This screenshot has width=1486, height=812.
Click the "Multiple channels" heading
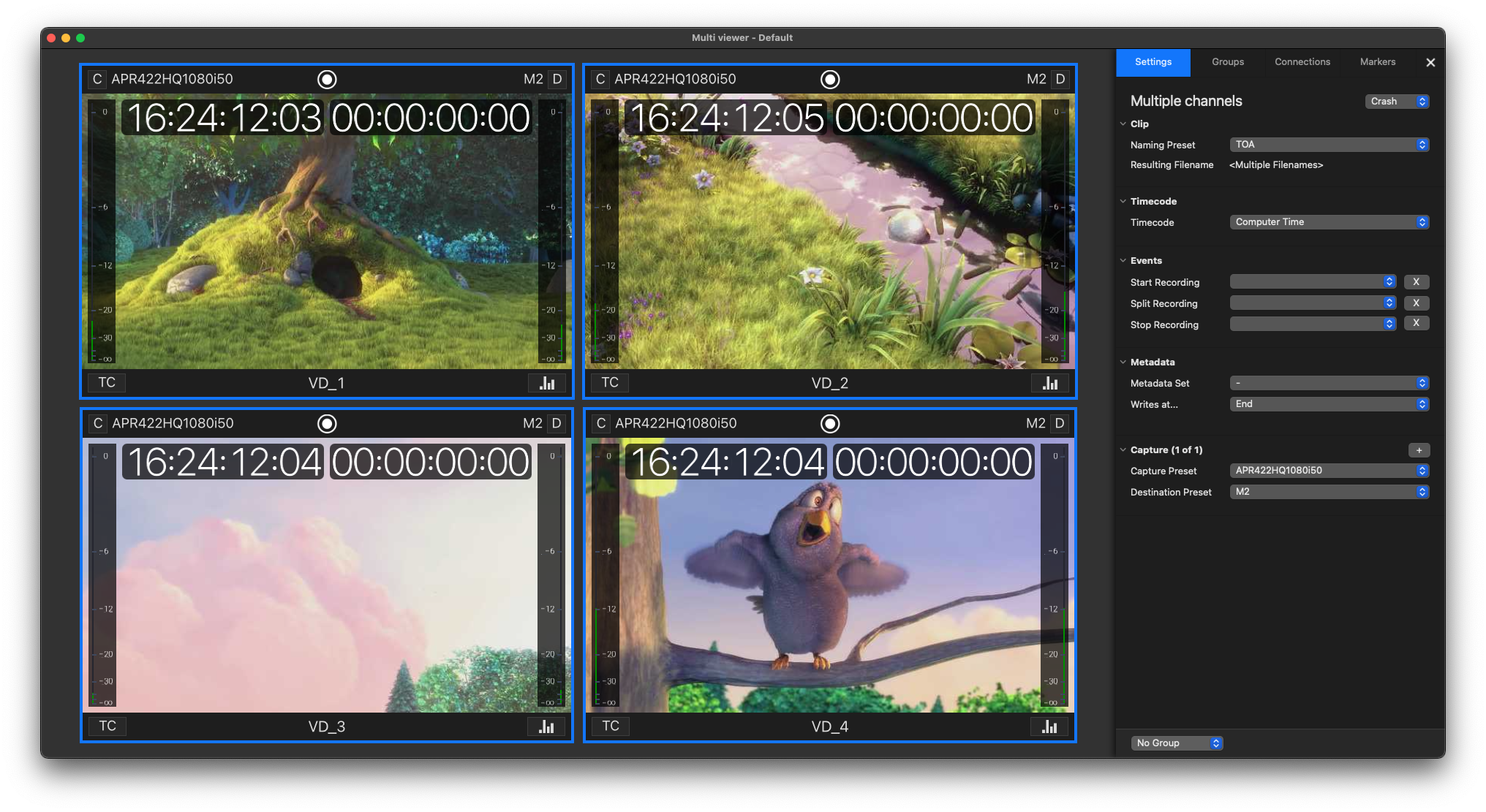pyautogui.click(x=1186, y=102)
